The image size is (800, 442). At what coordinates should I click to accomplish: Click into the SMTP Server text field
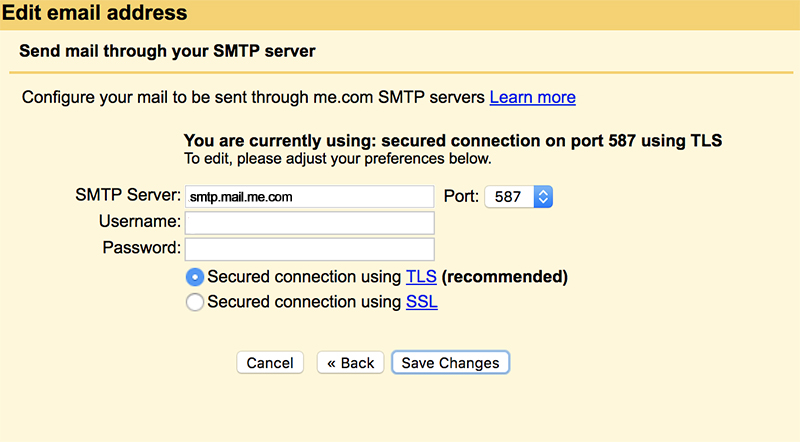[310, 197]
